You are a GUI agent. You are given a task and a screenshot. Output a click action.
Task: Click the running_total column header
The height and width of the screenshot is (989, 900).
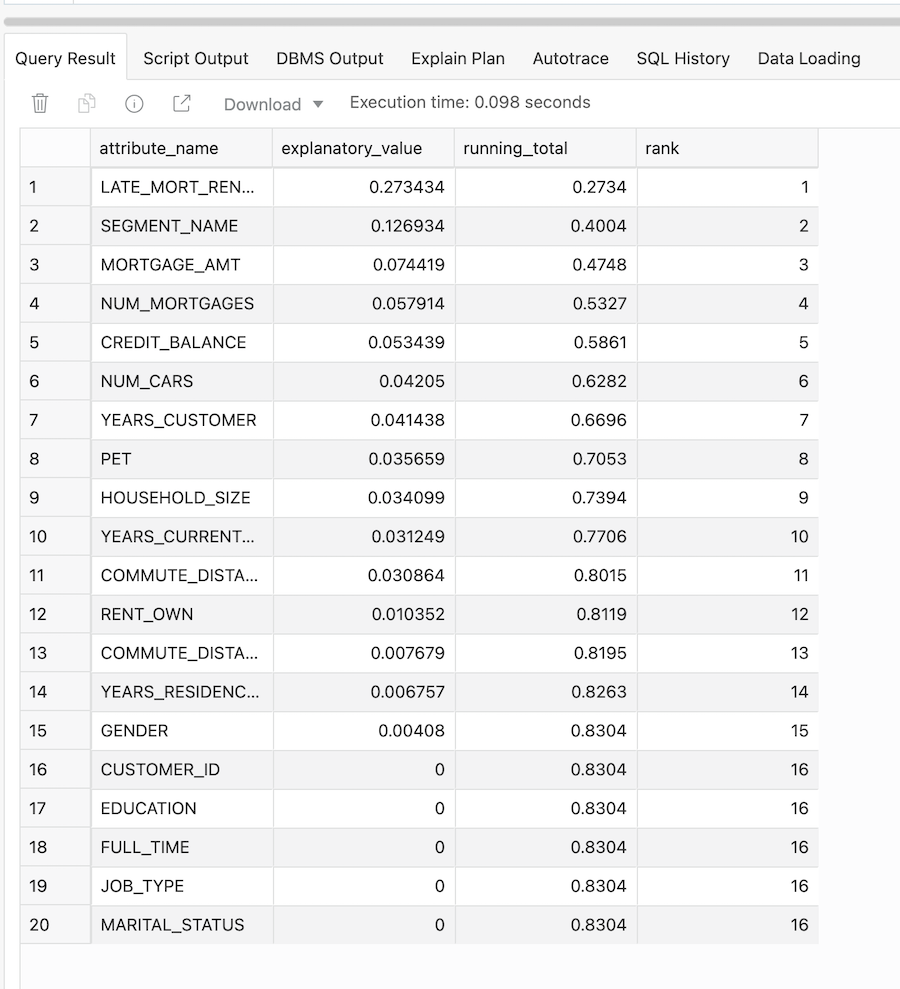pos(515,148)
